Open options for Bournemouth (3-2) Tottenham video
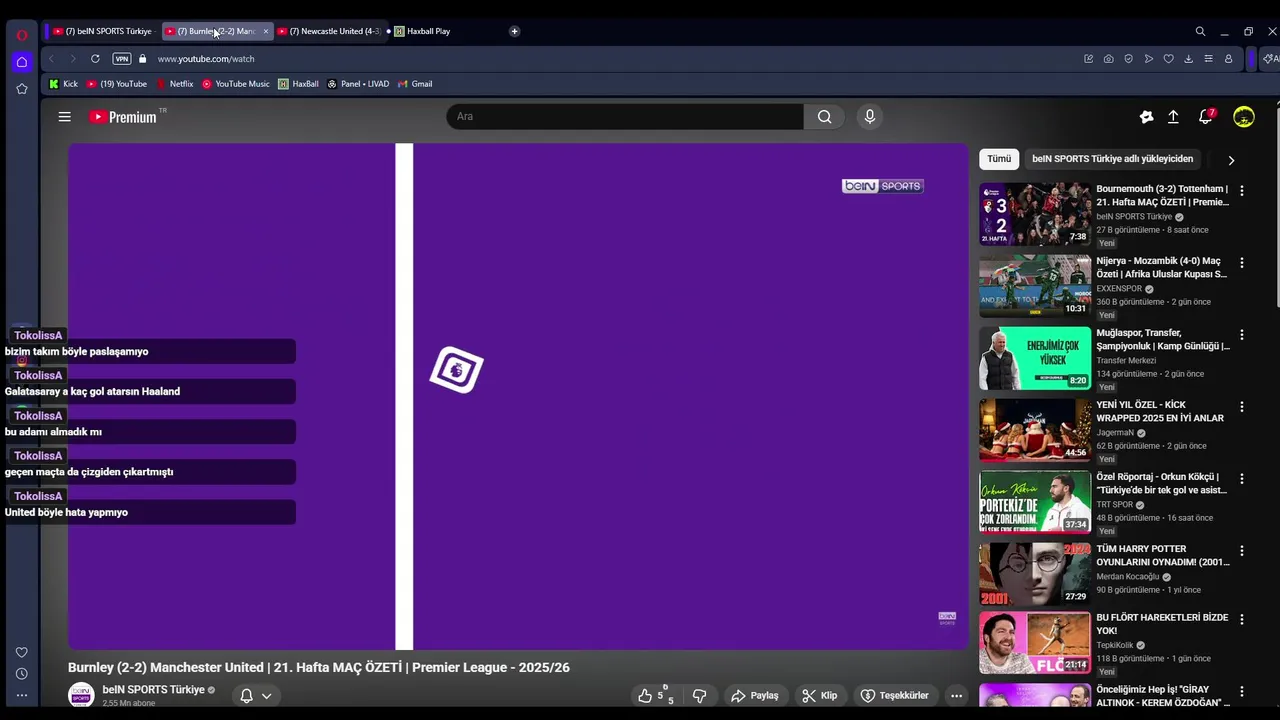 click(x=1242, y=190)
